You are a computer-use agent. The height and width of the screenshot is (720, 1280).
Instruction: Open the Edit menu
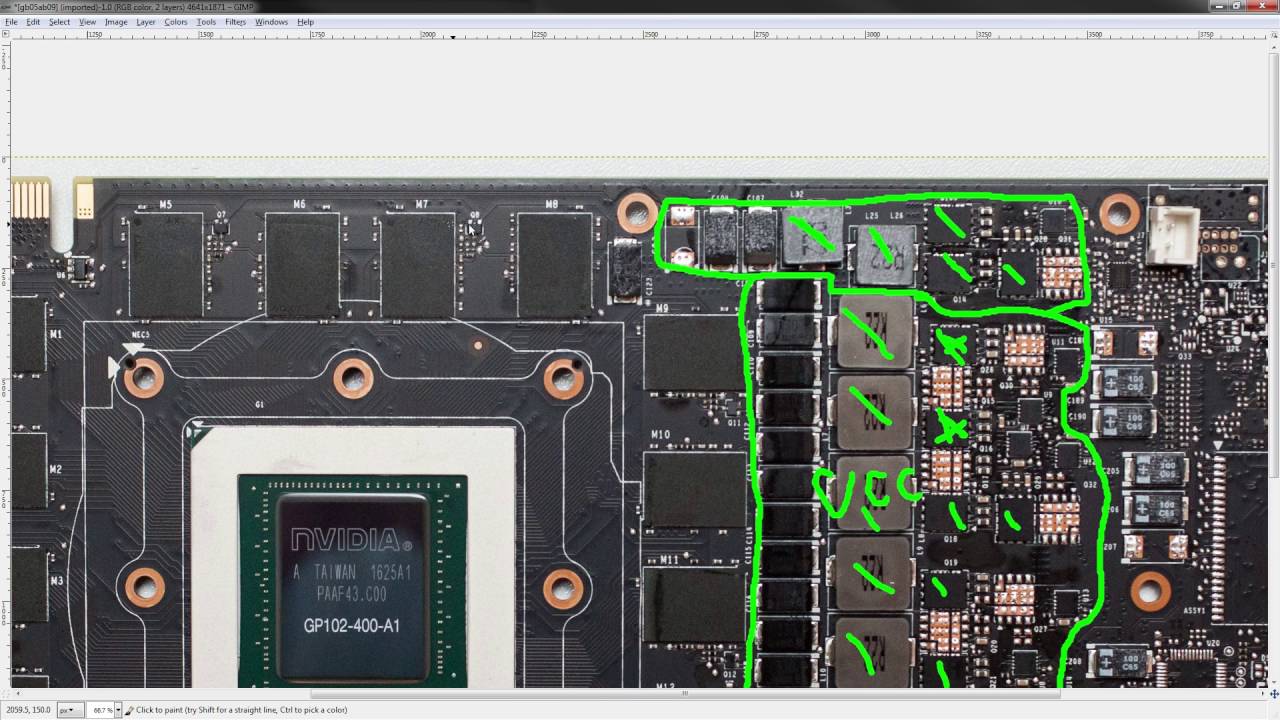click(33, 22)
